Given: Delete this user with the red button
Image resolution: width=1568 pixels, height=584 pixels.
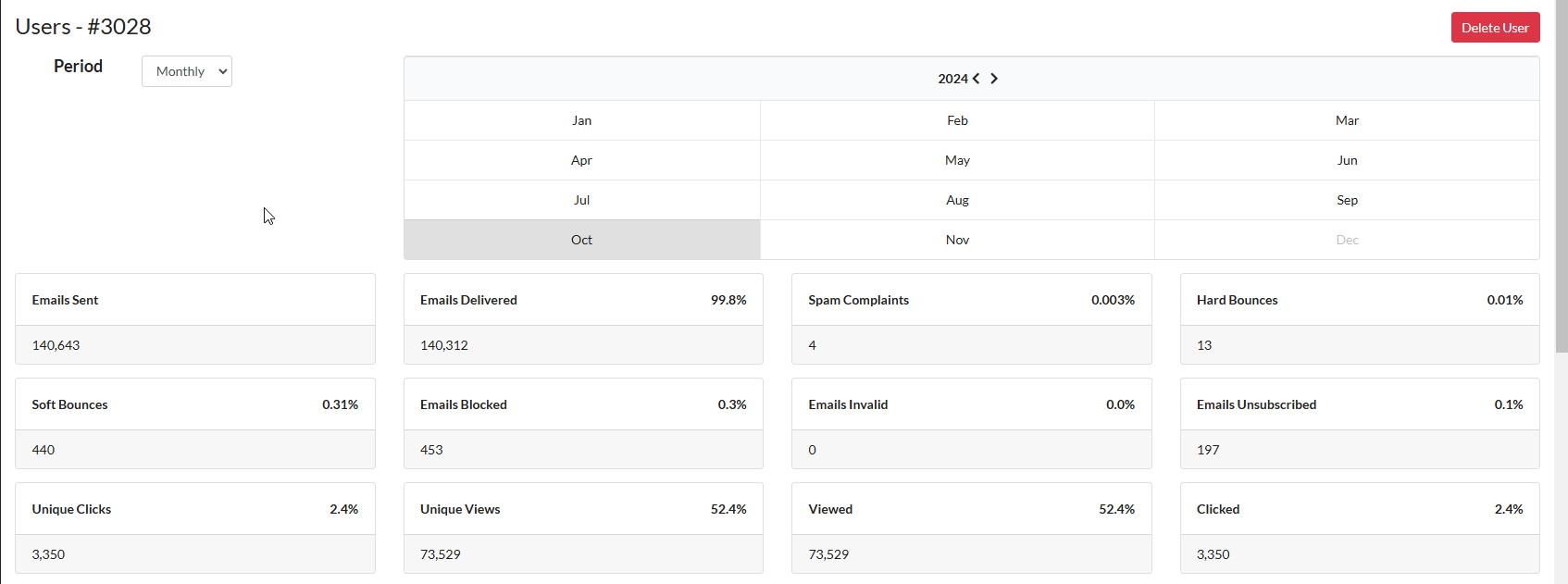Looking at the screenshot, I should click(1495, 28).
